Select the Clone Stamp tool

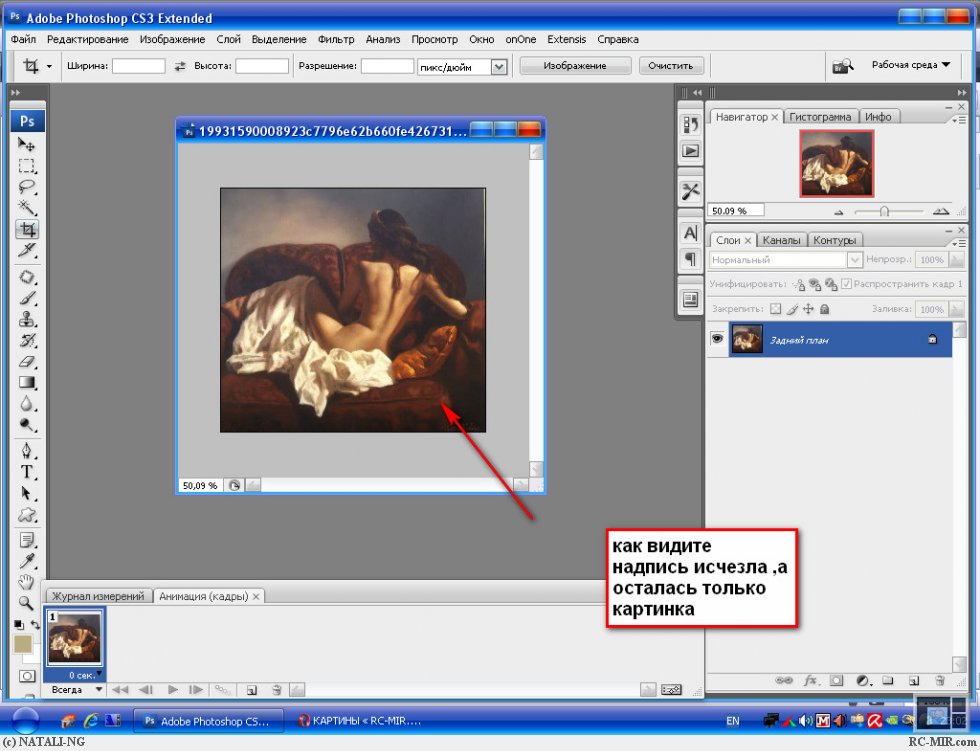coord(26,320)
